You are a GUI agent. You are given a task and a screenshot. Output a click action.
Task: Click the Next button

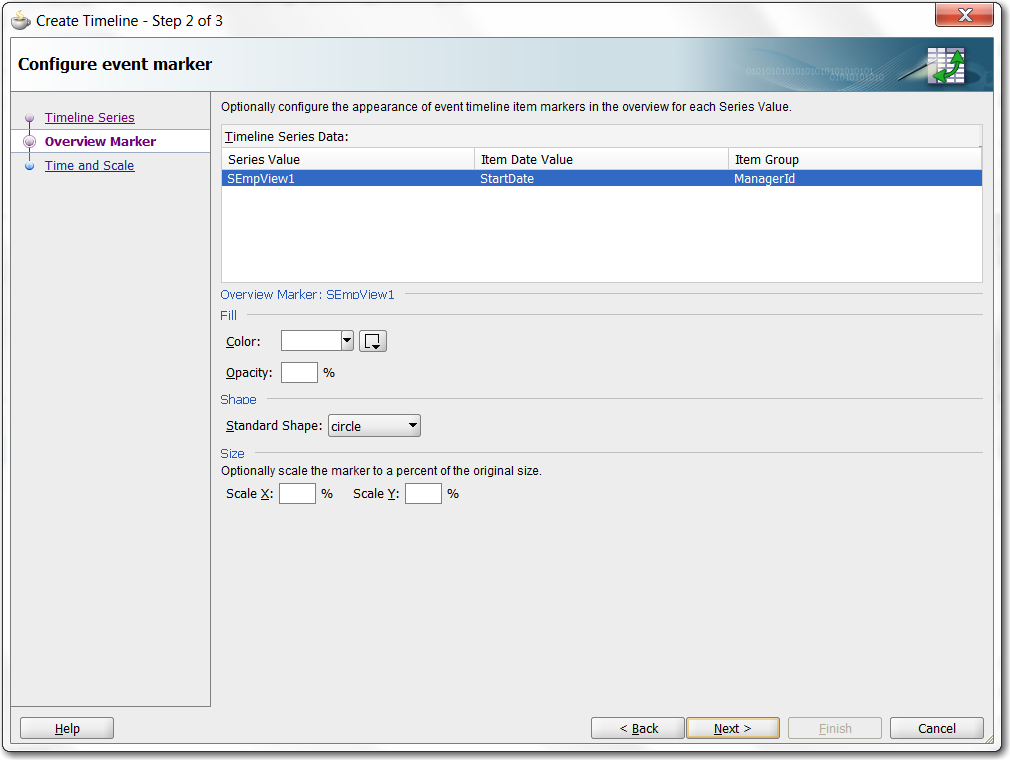point(733,728)
